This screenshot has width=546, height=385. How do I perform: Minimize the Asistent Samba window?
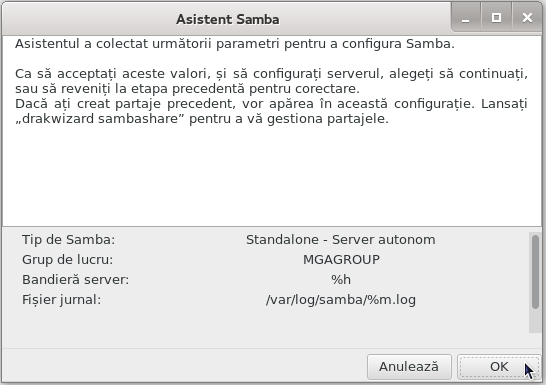point(466,17)
